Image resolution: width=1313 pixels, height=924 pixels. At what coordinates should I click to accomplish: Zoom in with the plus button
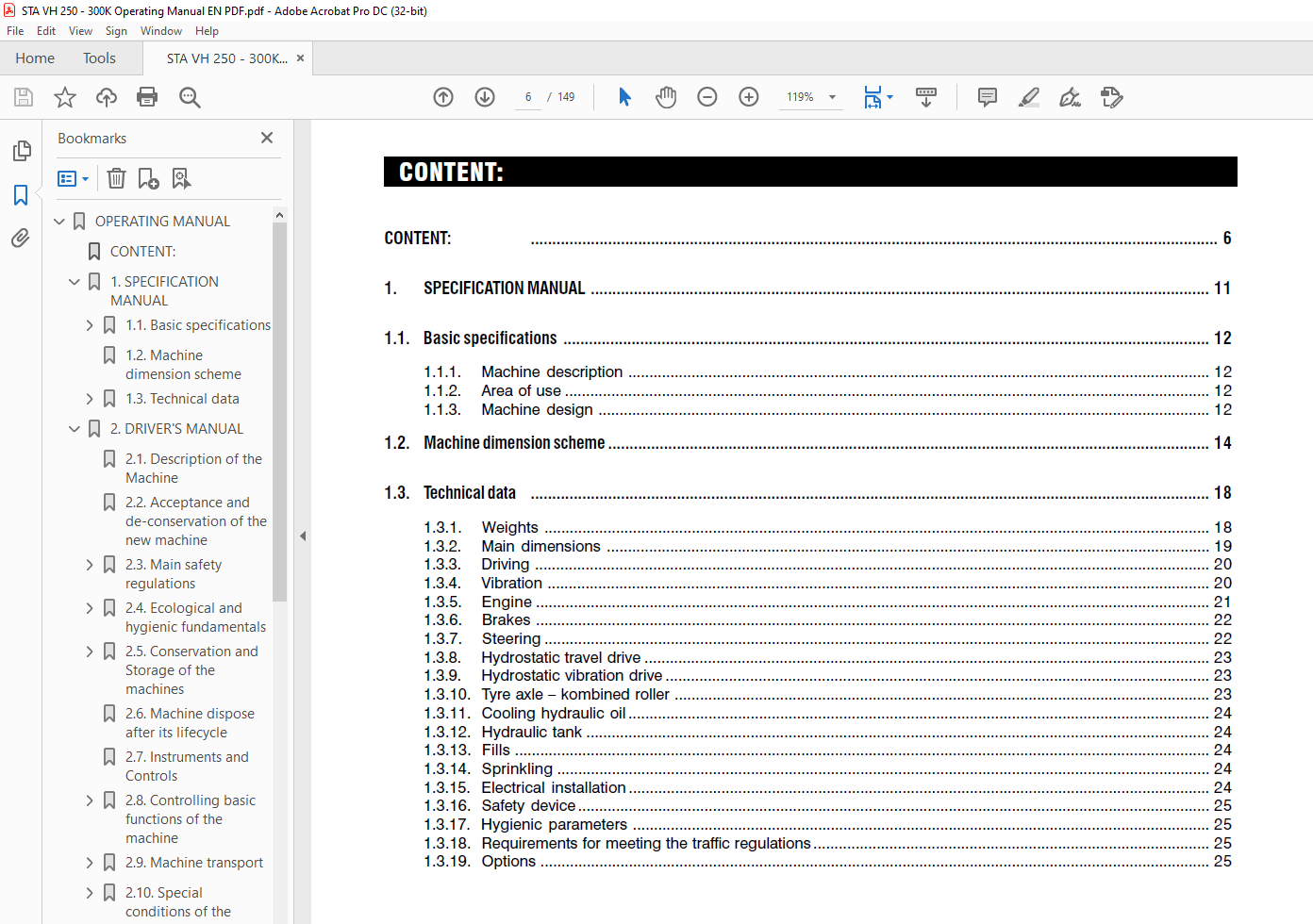tap(749, 97)
